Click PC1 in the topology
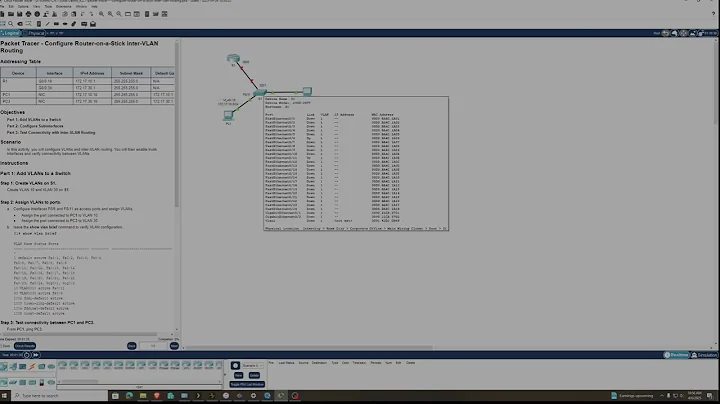 pos(228,116)
